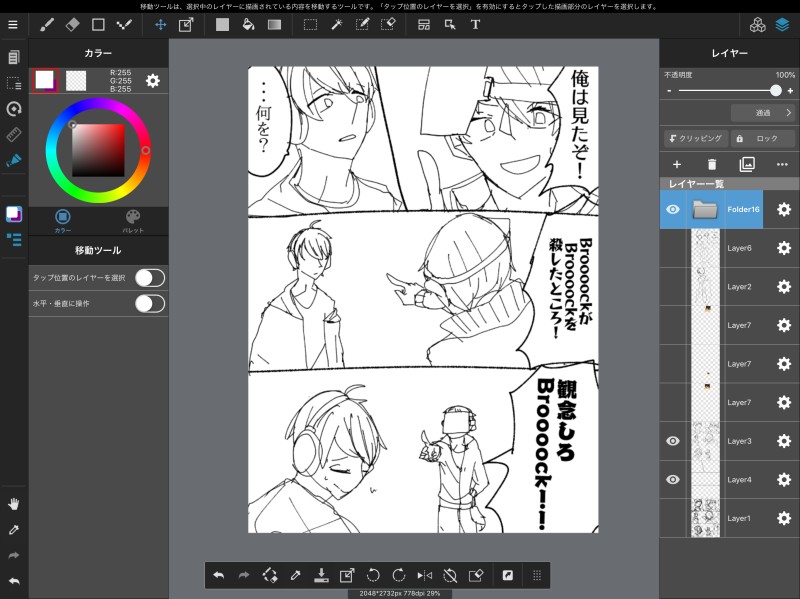Open Layer4 settings gear
This screenshot has width=800, height=599.
point(784,480)
